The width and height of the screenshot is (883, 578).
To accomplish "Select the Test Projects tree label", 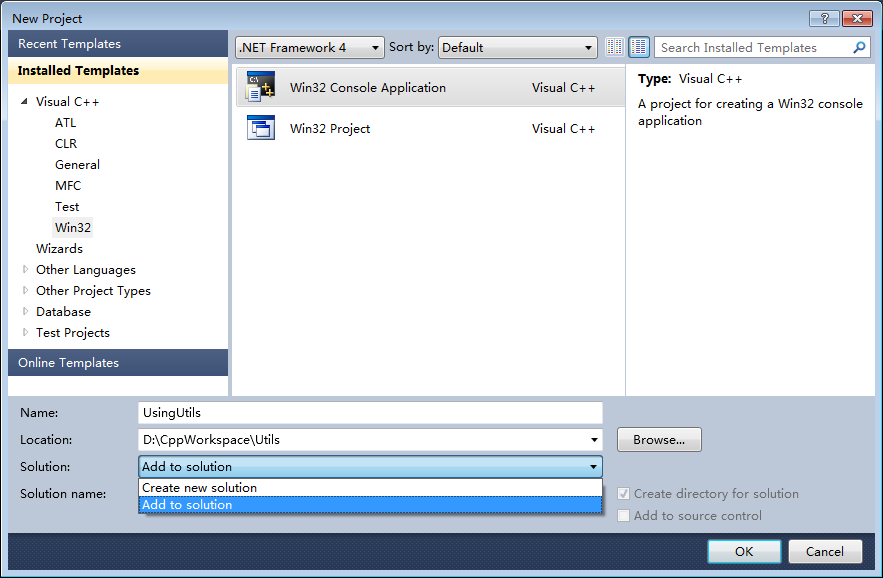I will pos(73,332).
